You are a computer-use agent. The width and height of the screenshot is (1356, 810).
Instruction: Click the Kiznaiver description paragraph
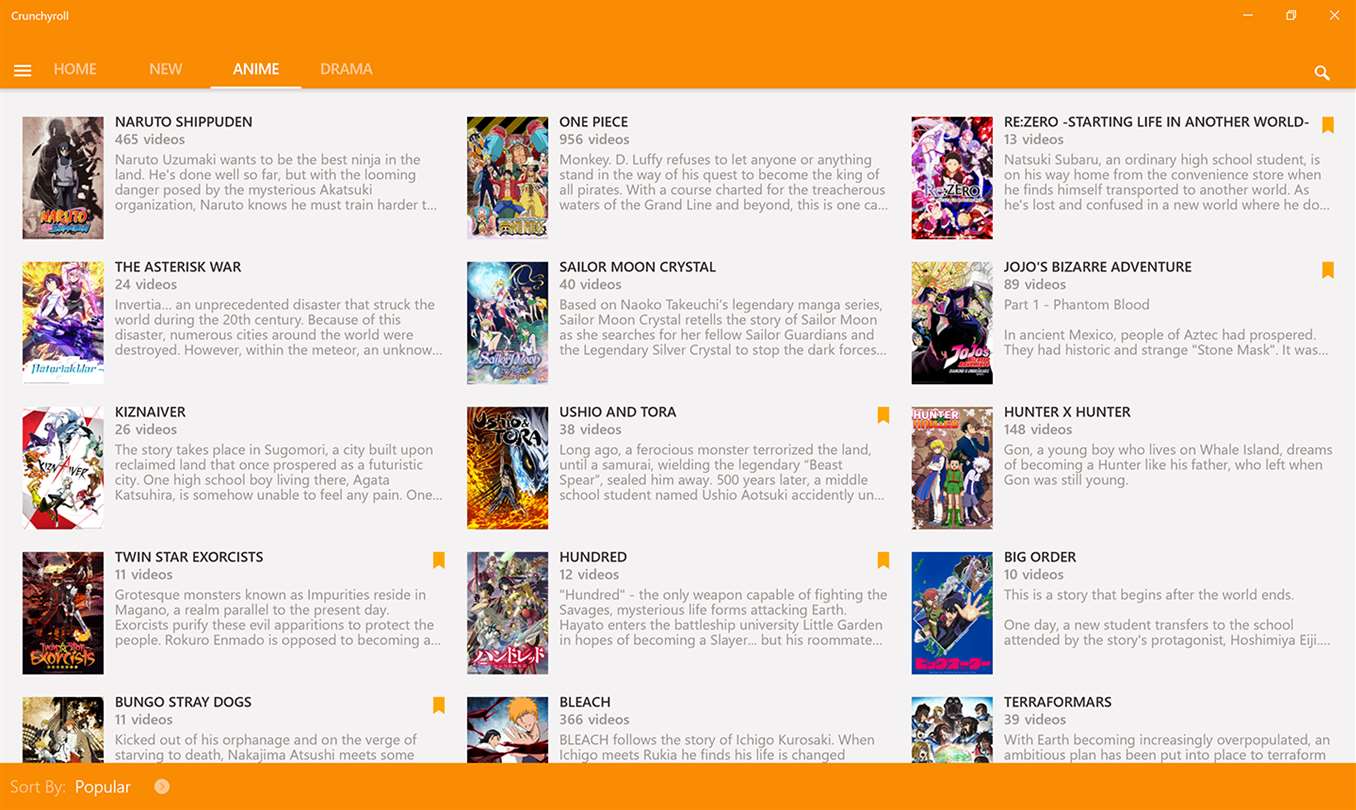click(279, 473)
